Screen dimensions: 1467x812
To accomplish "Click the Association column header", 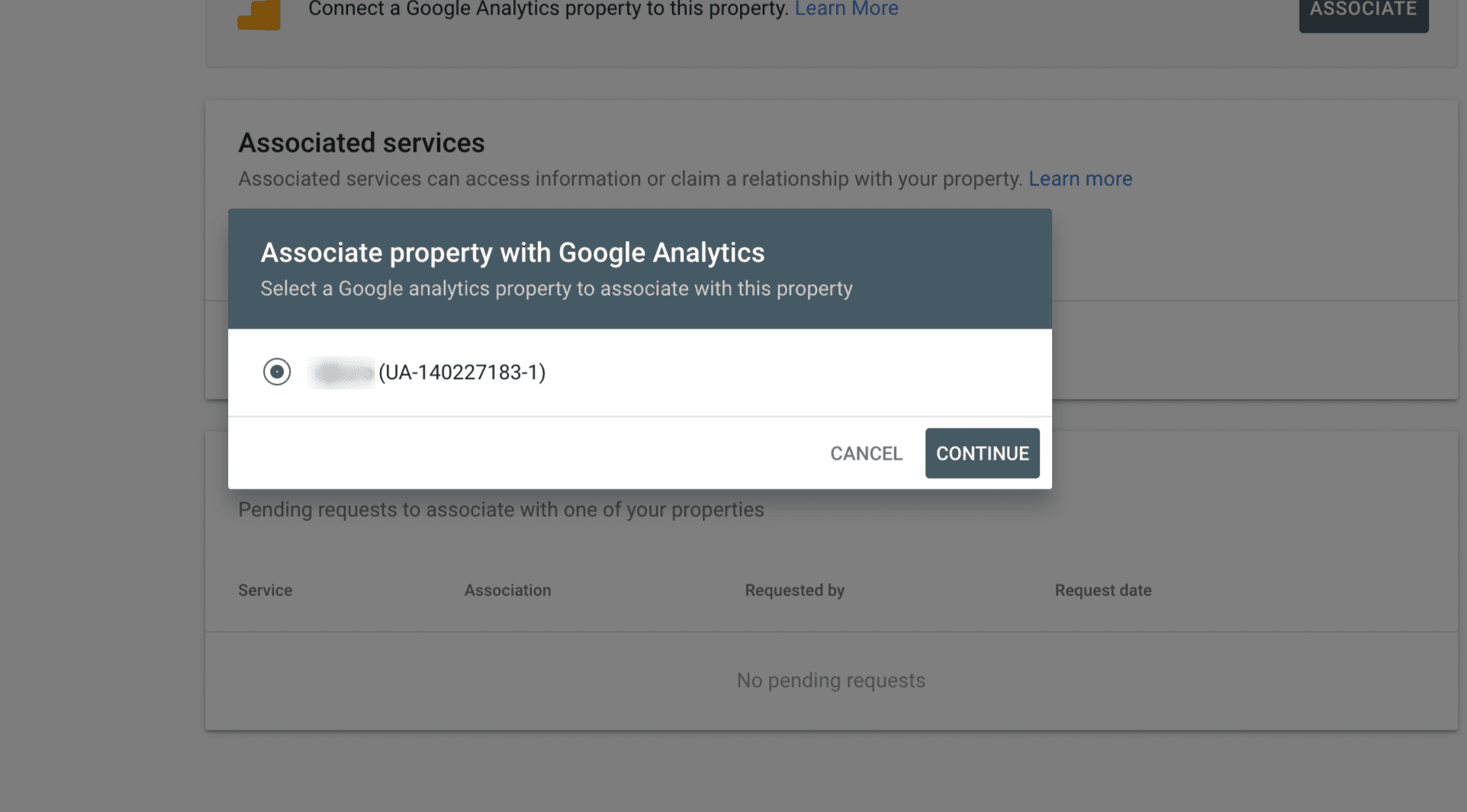I will click(x=507, y=589).
